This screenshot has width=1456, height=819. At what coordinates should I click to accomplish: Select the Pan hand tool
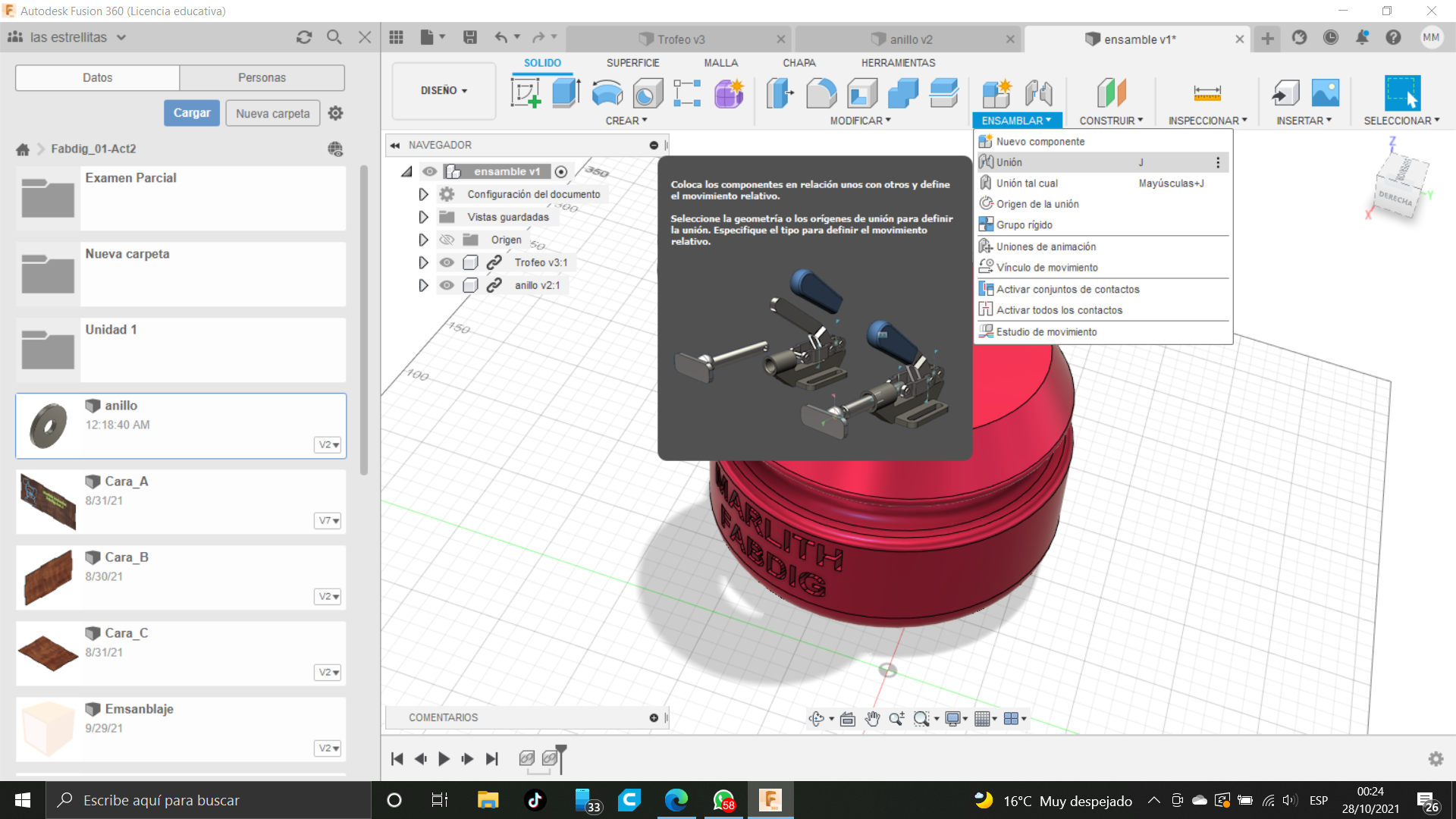[872, 719]
